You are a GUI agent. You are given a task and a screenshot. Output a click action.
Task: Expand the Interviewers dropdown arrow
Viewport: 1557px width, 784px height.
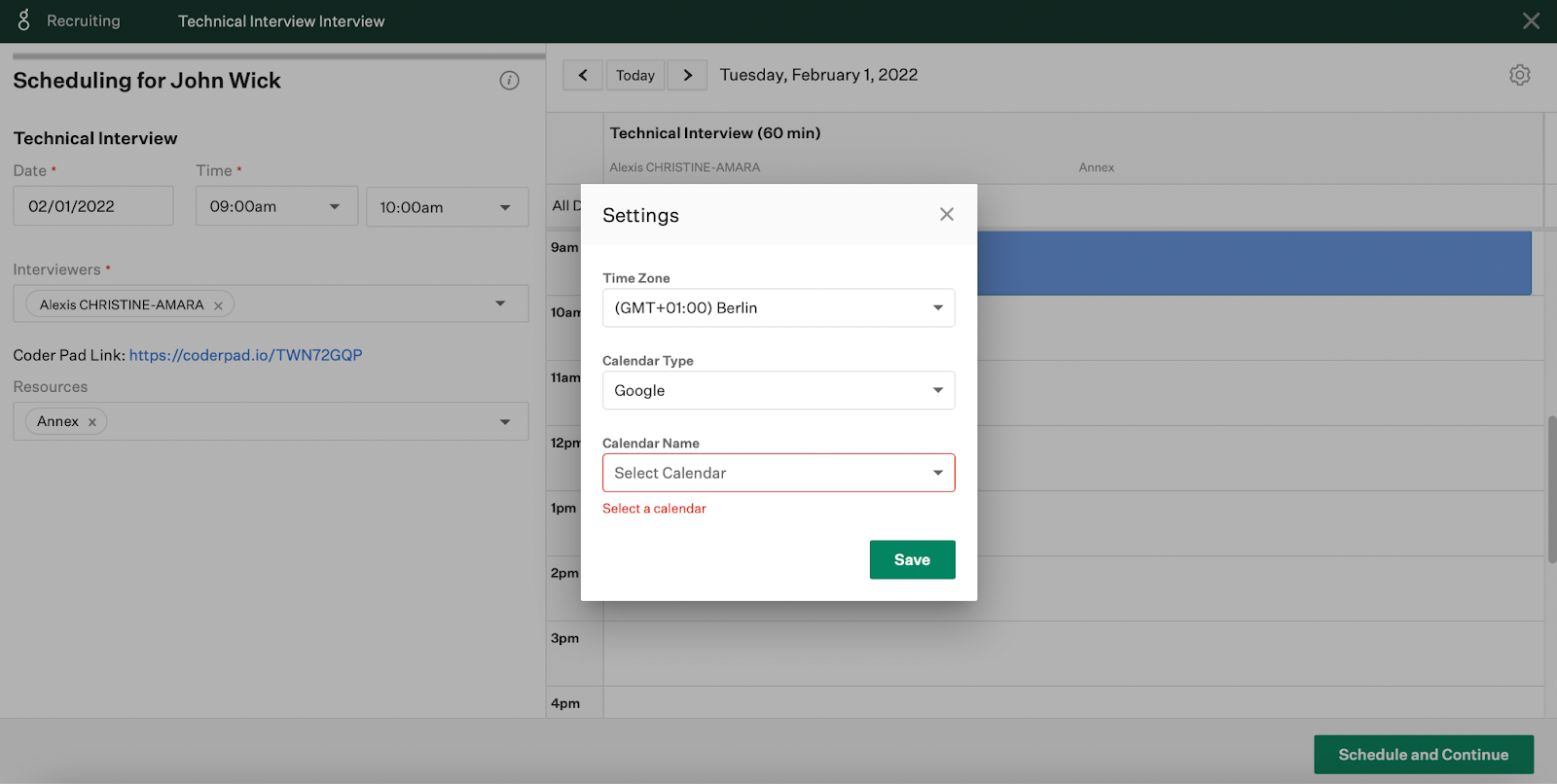pos(500,303)
